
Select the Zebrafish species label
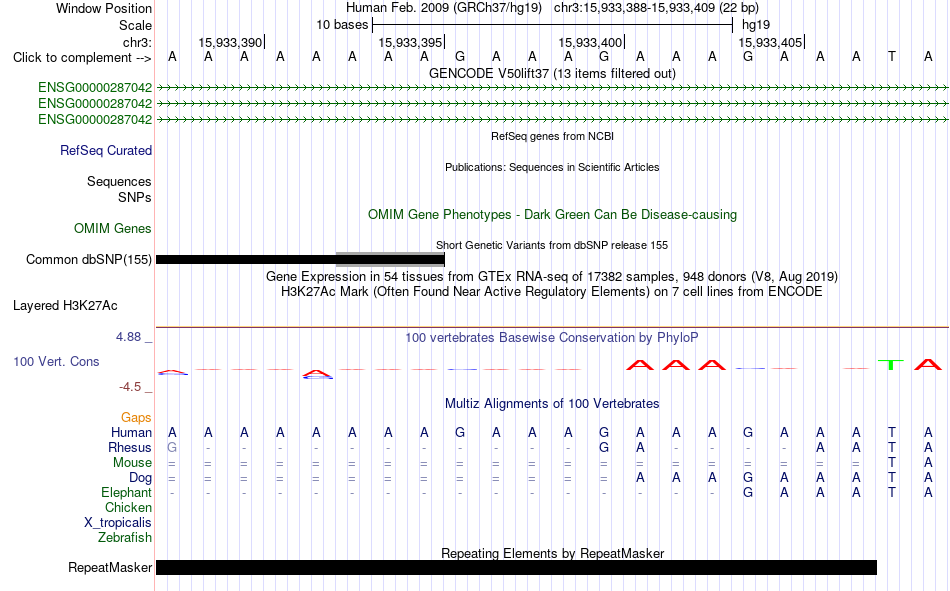pyautogui.click(x=125, y=538)
